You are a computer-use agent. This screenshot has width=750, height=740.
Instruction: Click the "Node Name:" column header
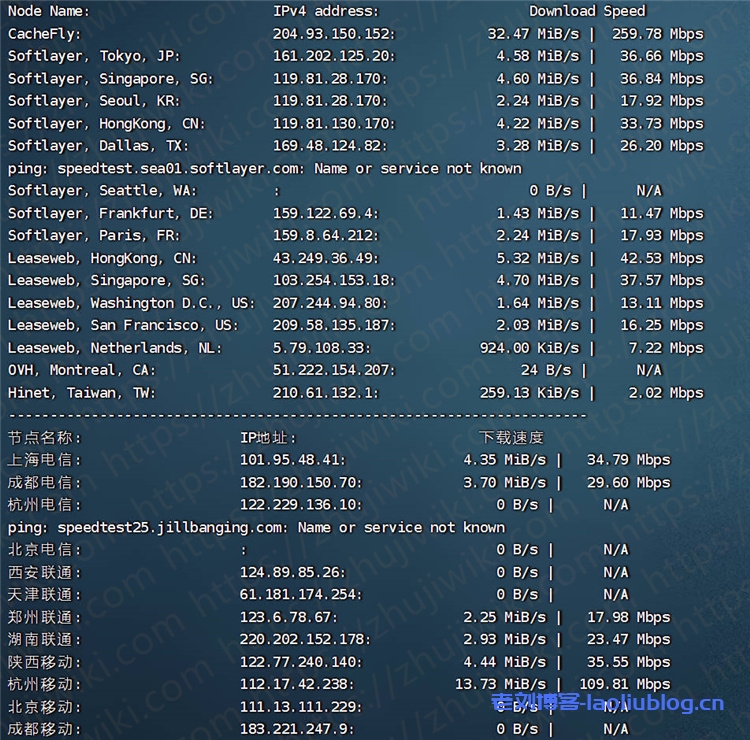coord(48,11)
